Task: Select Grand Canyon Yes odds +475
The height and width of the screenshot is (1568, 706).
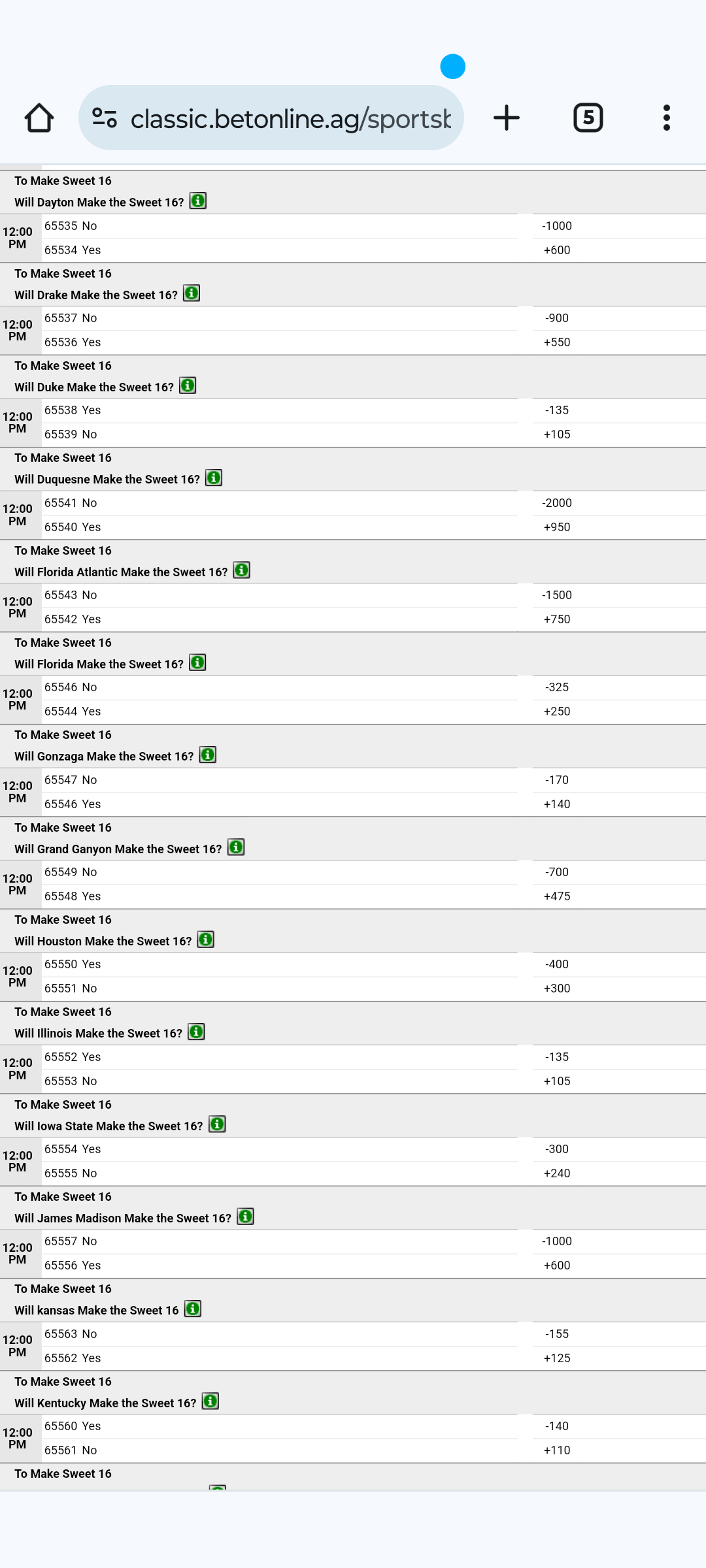Action: (557, 896)
